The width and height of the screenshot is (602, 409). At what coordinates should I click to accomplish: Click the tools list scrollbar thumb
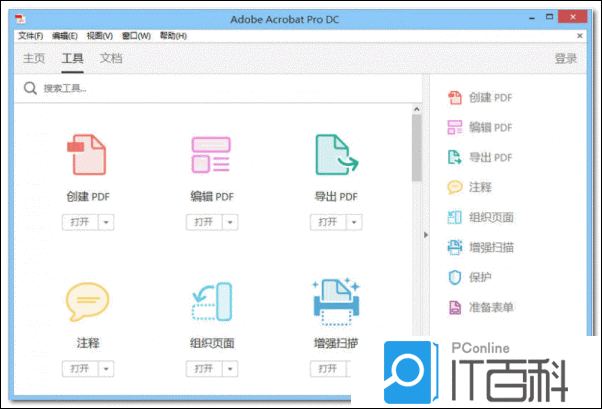(417, 147)
